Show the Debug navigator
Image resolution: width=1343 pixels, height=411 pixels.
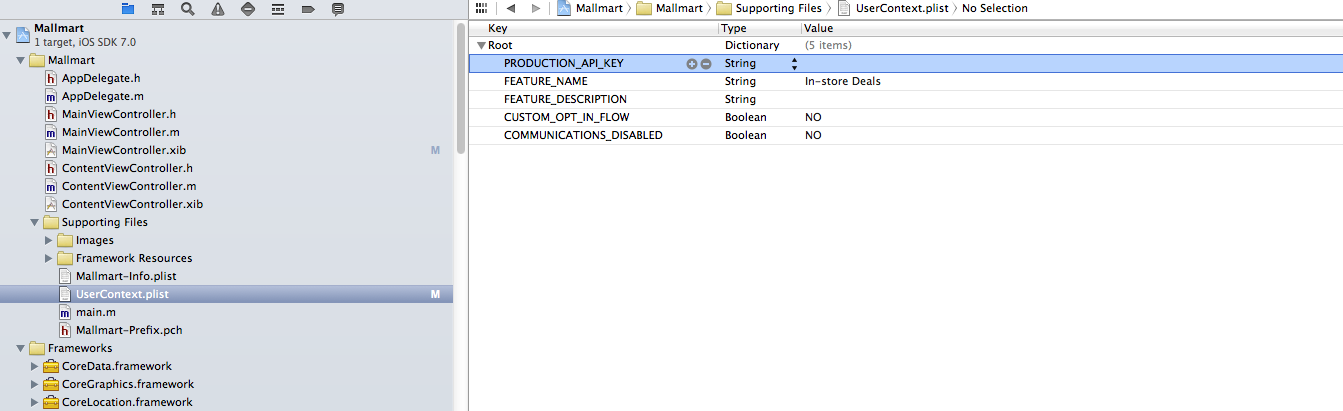pos(277,9)
